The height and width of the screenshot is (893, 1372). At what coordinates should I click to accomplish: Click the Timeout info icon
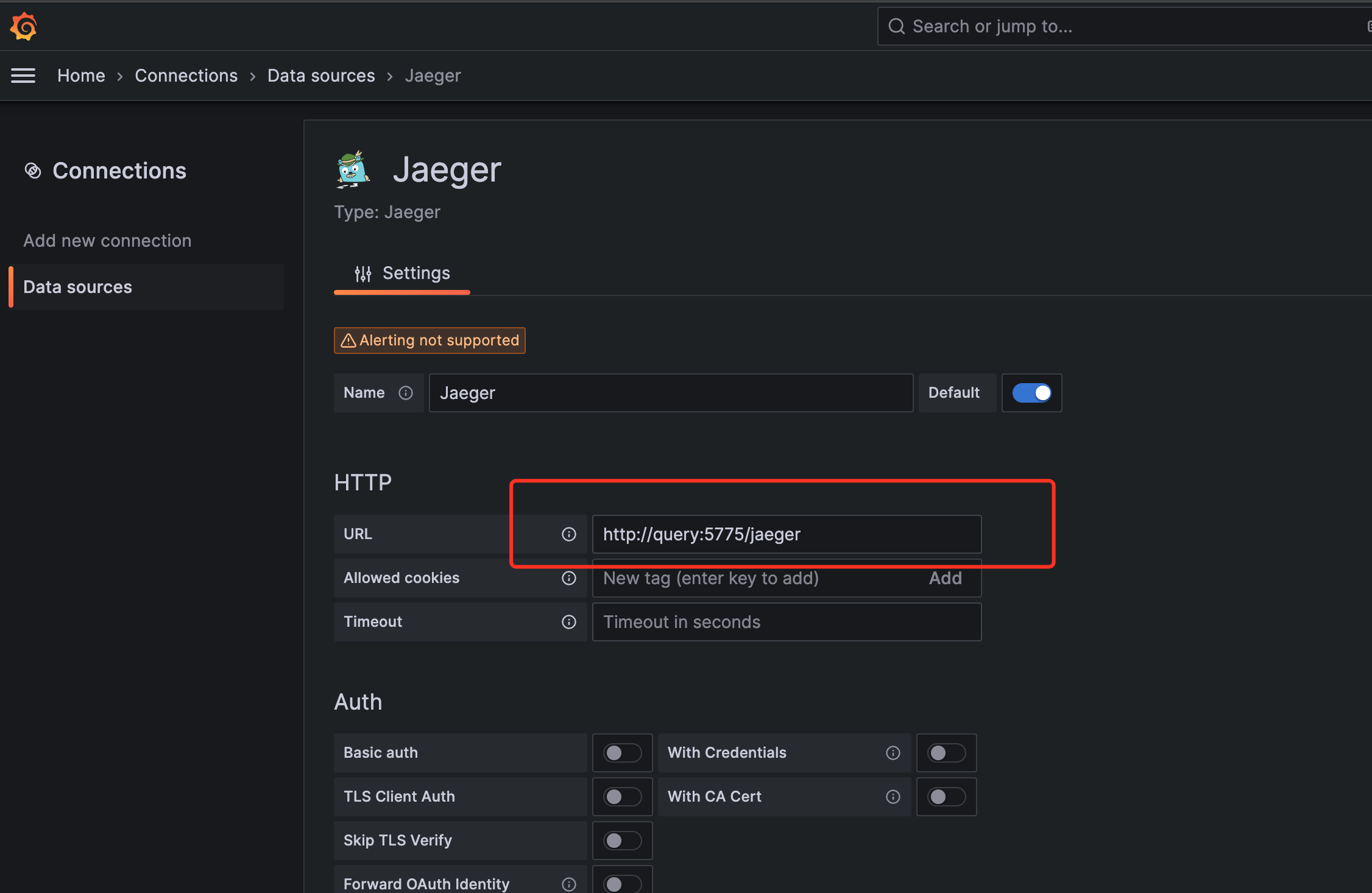coord(568,622)
